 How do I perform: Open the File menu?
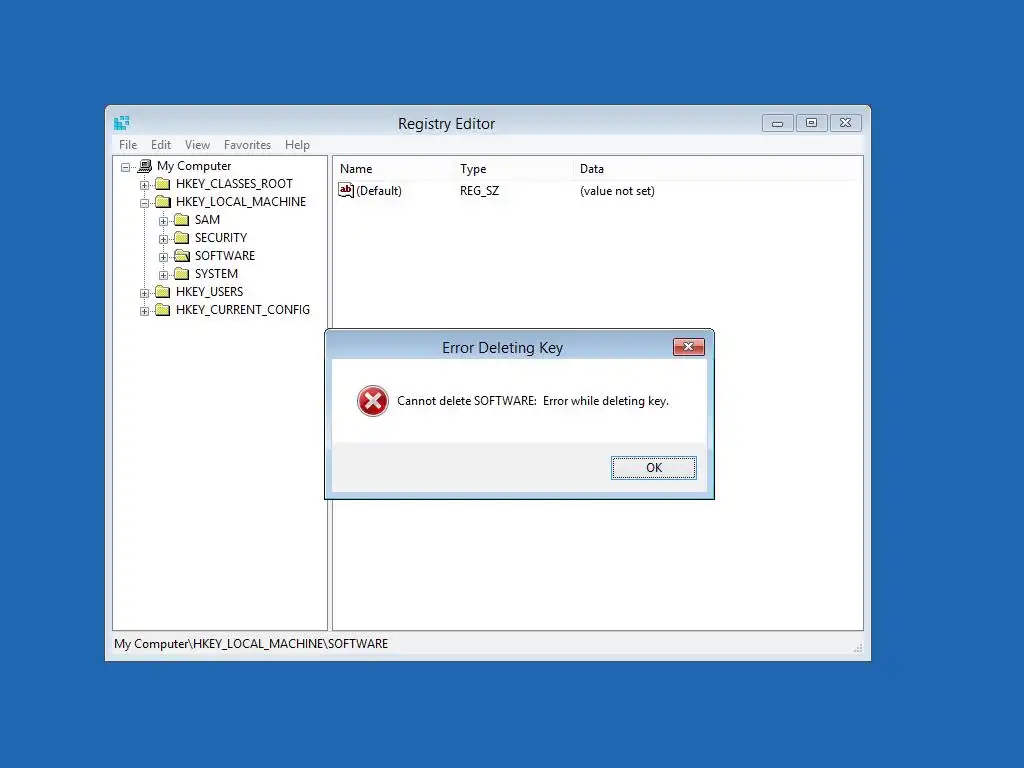[x=128, y=145]
